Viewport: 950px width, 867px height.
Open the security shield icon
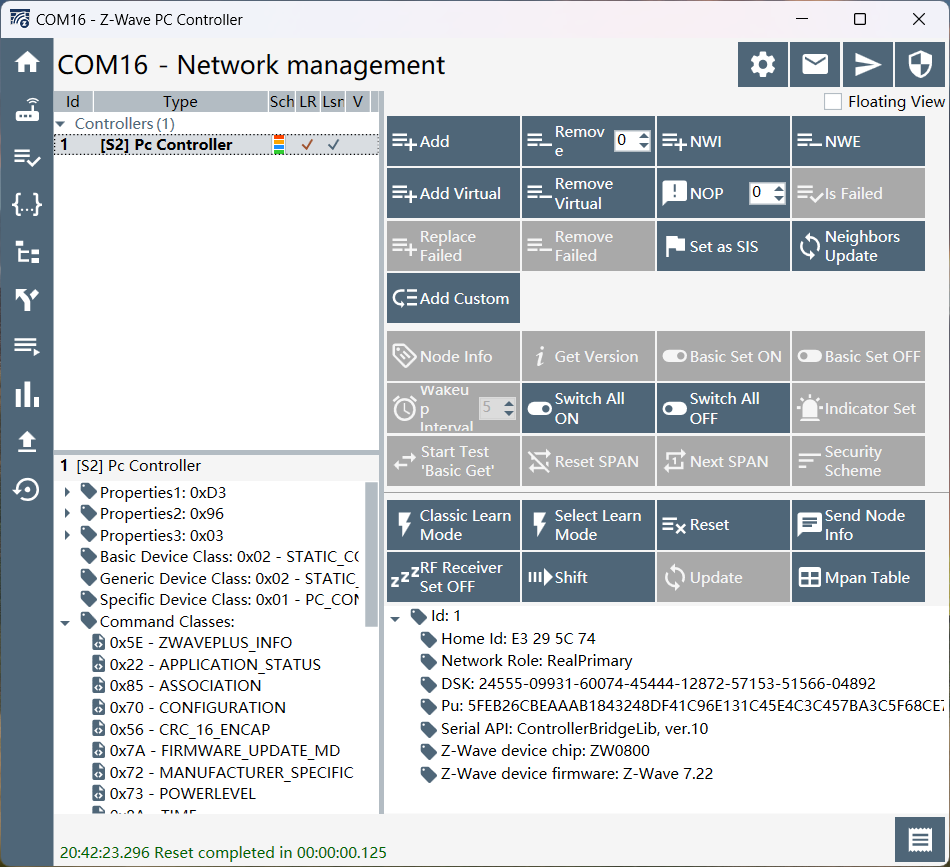click(x=920, y=65)
